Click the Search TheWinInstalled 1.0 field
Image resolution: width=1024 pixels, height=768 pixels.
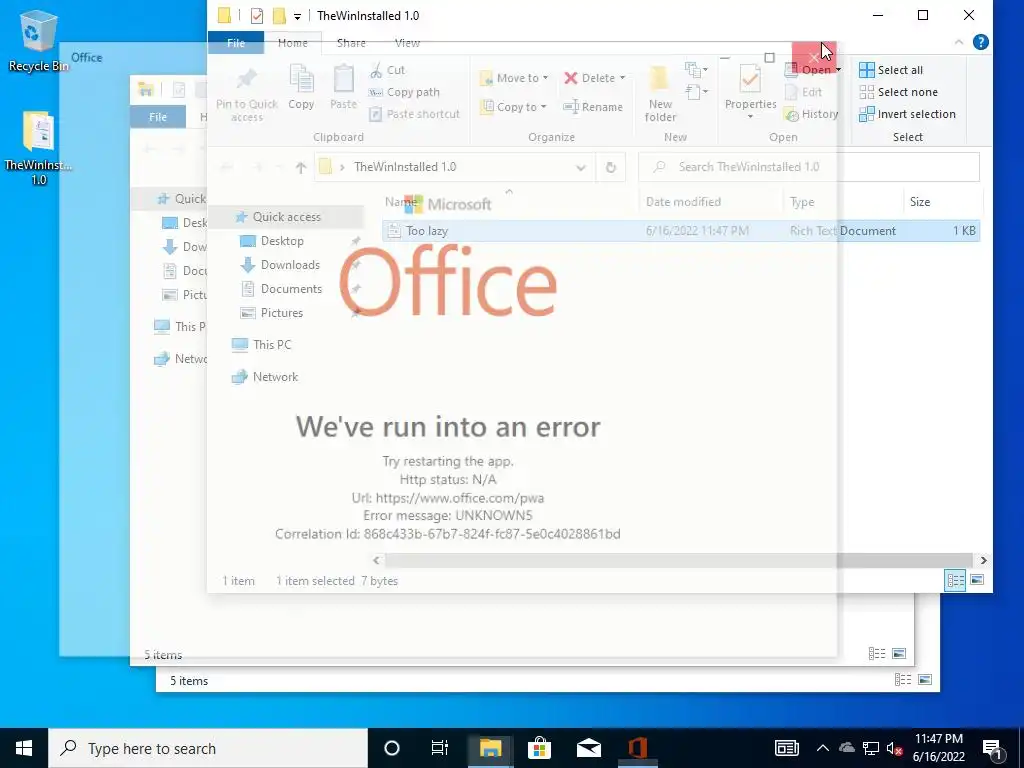808,167
